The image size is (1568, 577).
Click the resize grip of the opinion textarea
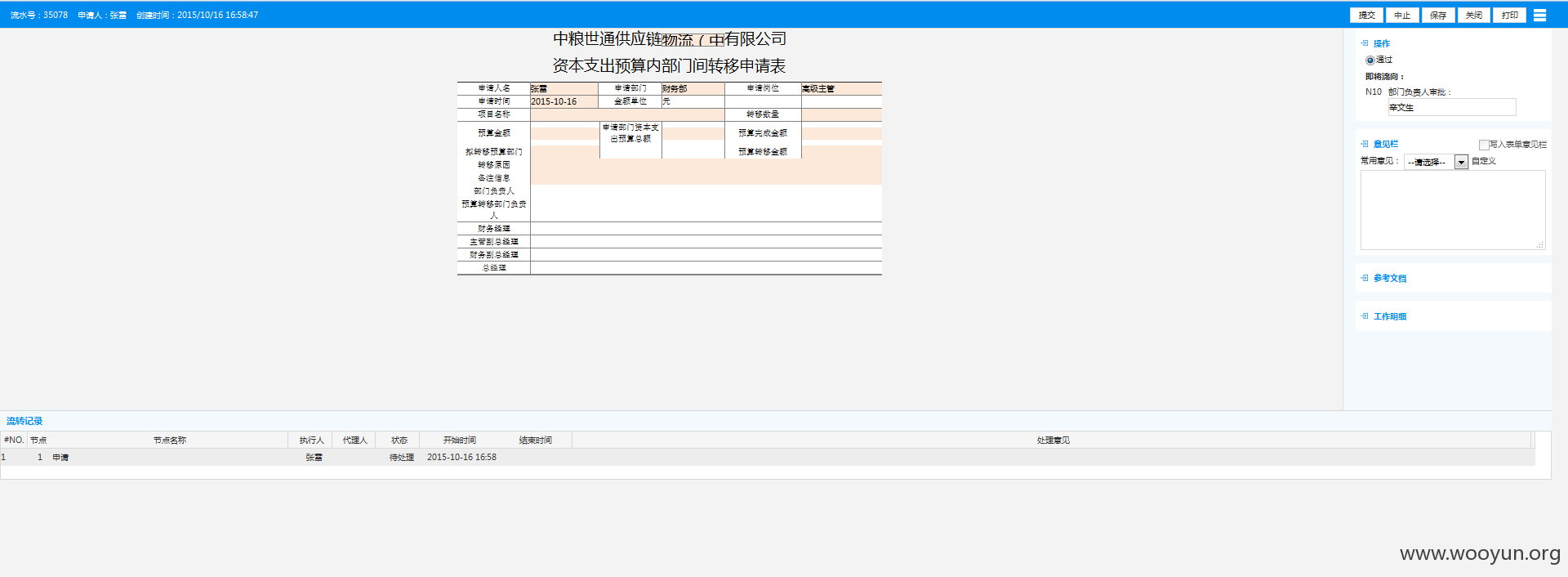(x=1540, y=244)
